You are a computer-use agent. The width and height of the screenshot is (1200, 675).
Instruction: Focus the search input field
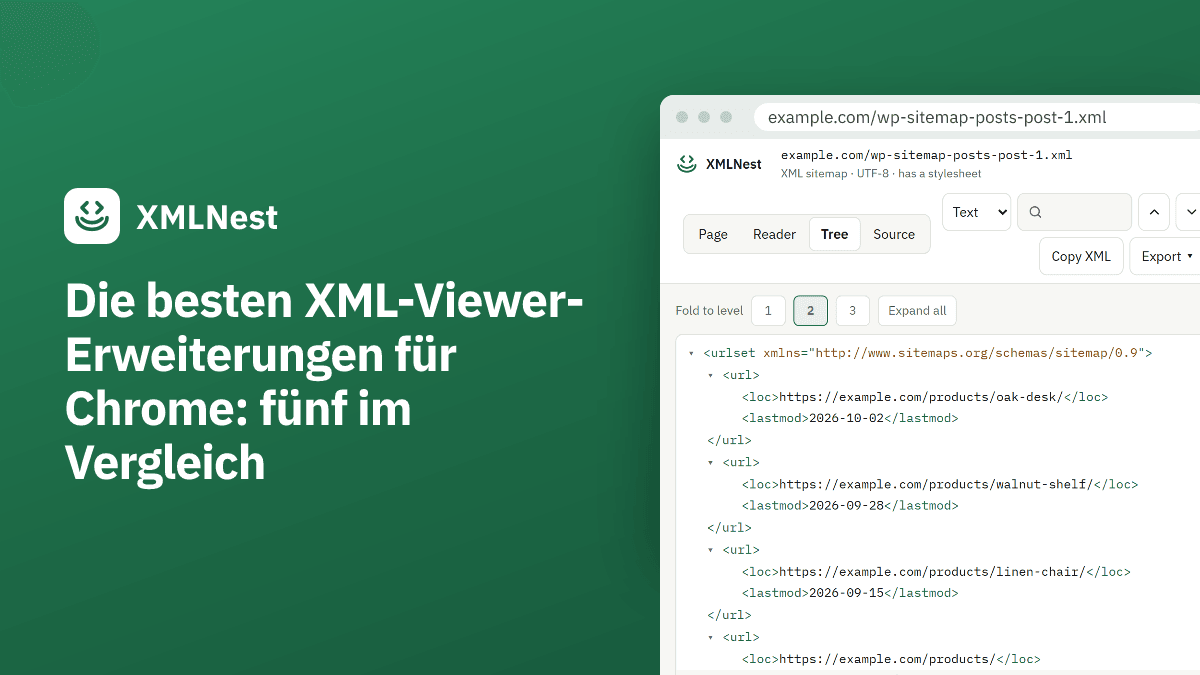pyautogui.click(x=1074, y=212)
